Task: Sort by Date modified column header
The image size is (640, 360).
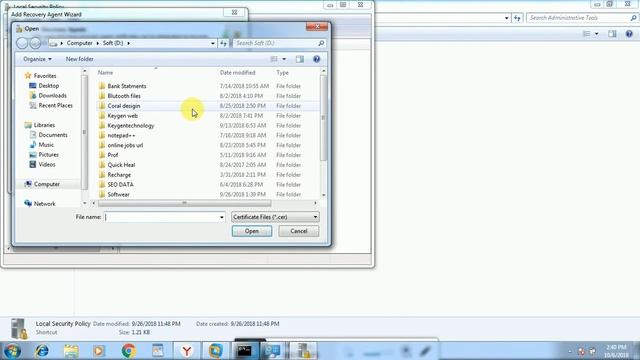Action: [238, 73]
